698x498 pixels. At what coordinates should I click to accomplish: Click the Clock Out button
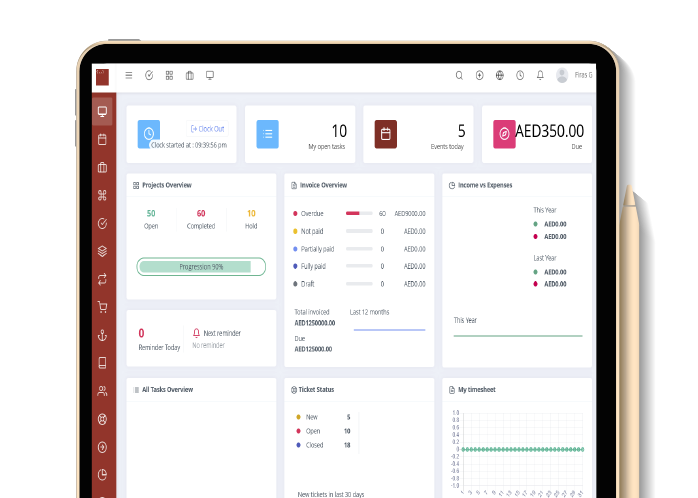(x=208, y=129)
